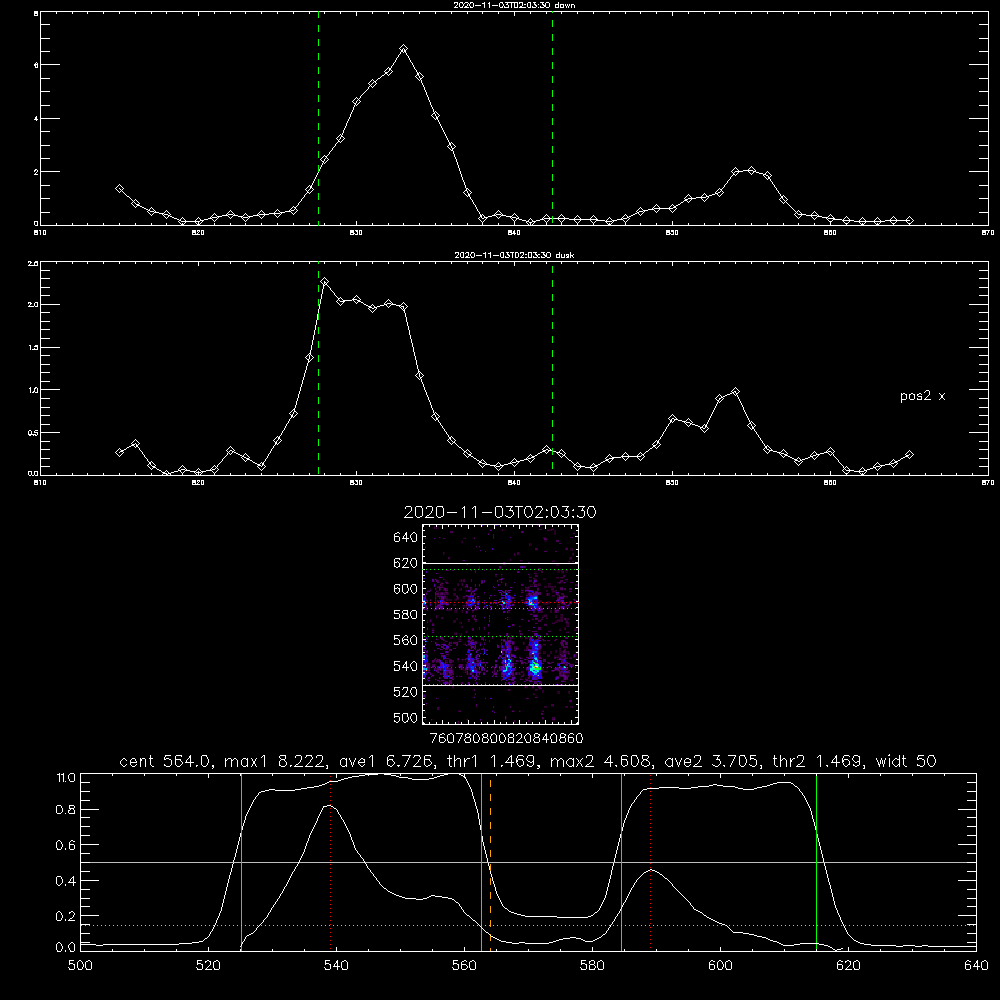Click the 'thr2 1.469' value in stats line
1000x1000 pixels.
tap(818, 761)
